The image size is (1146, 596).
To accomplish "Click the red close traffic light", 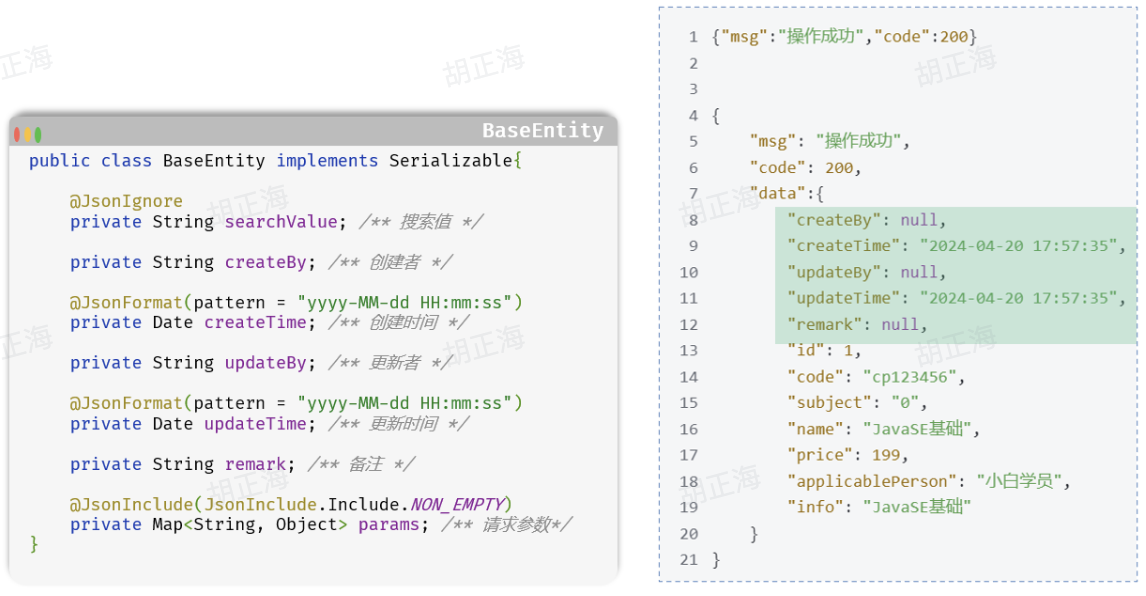I will pyautogui.click(x=16, y=134).
